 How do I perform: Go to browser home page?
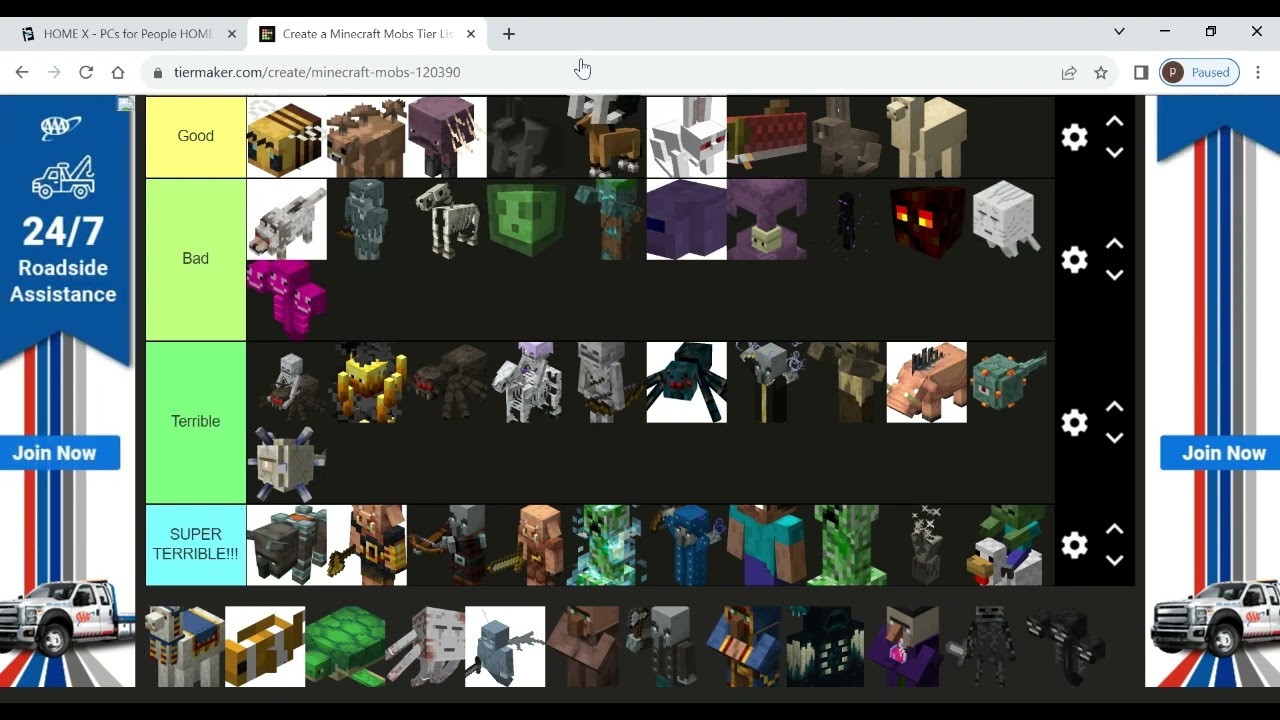pos(118,72)
